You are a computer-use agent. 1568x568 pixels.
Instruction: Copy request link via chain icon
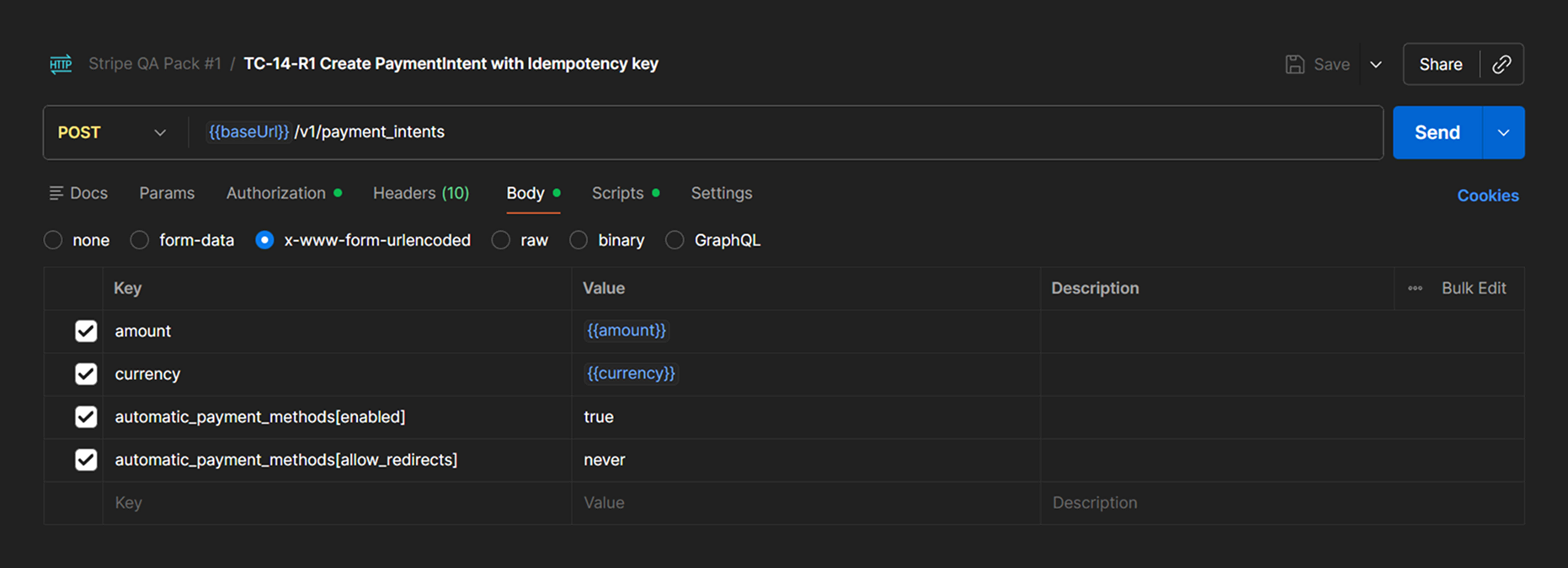(1501, 64)
